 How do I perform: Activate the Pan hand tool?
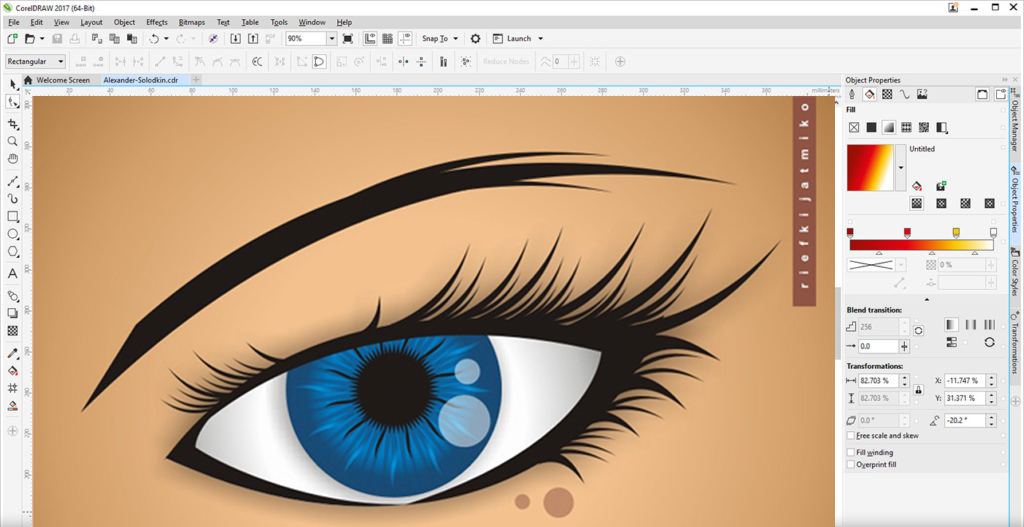(13, 158)
